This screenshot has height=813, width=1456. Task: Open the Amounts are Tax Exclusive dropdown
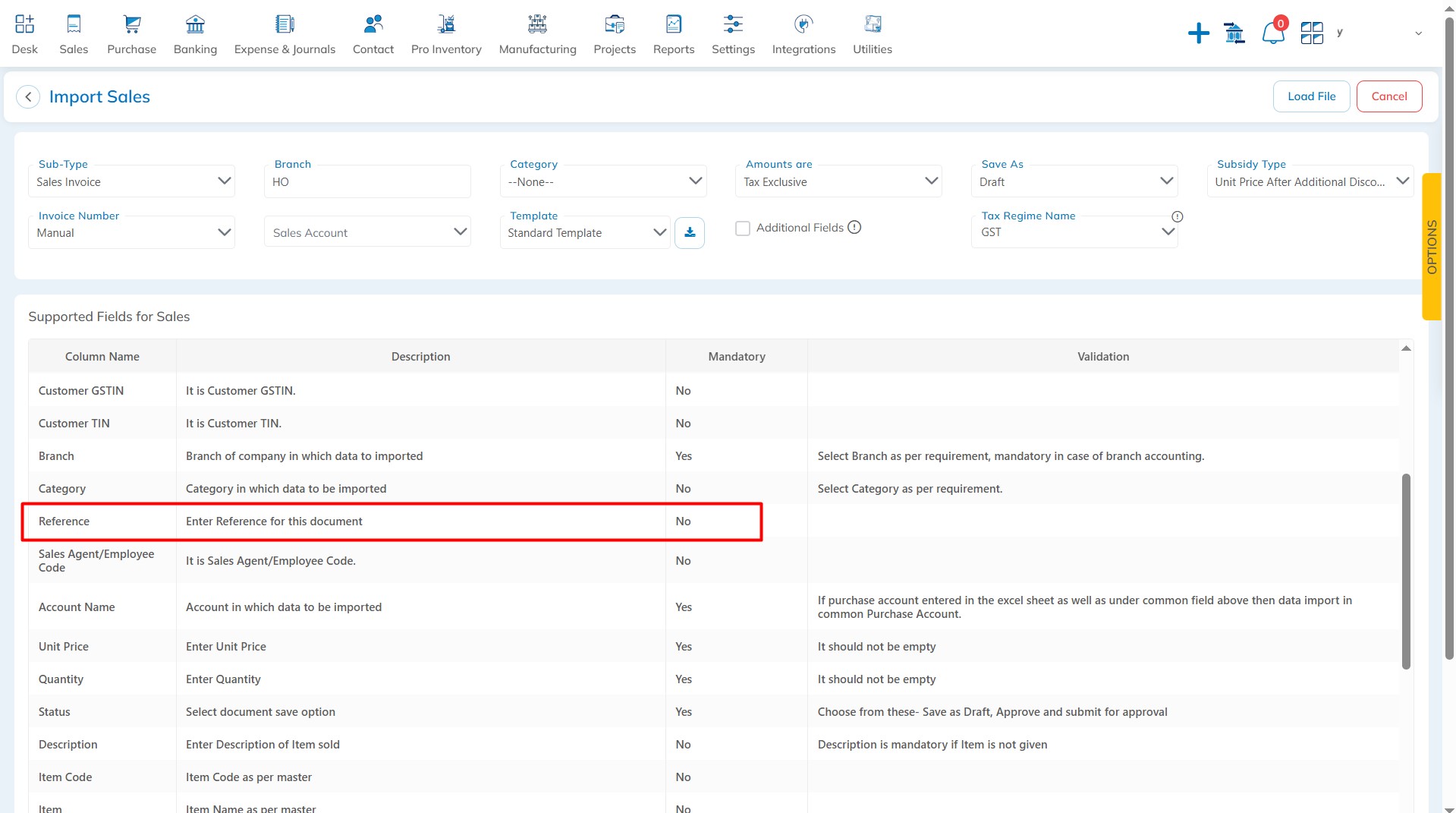pyautogui.click(x=838, y=181)
